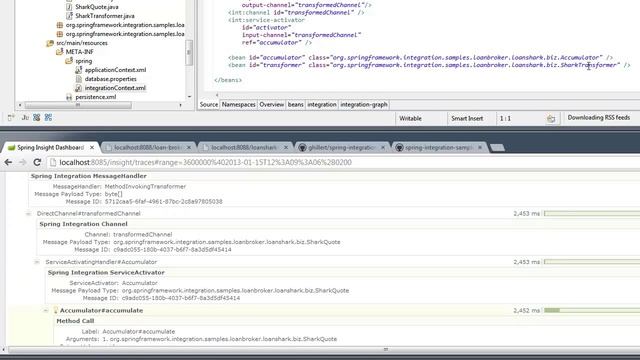Click Downloading RSS feeds status text

click(x=598, y=118)
